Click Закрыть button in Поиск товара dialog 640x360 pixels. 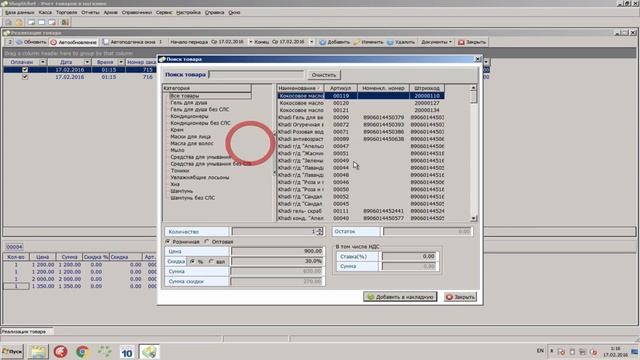point(460,297)
